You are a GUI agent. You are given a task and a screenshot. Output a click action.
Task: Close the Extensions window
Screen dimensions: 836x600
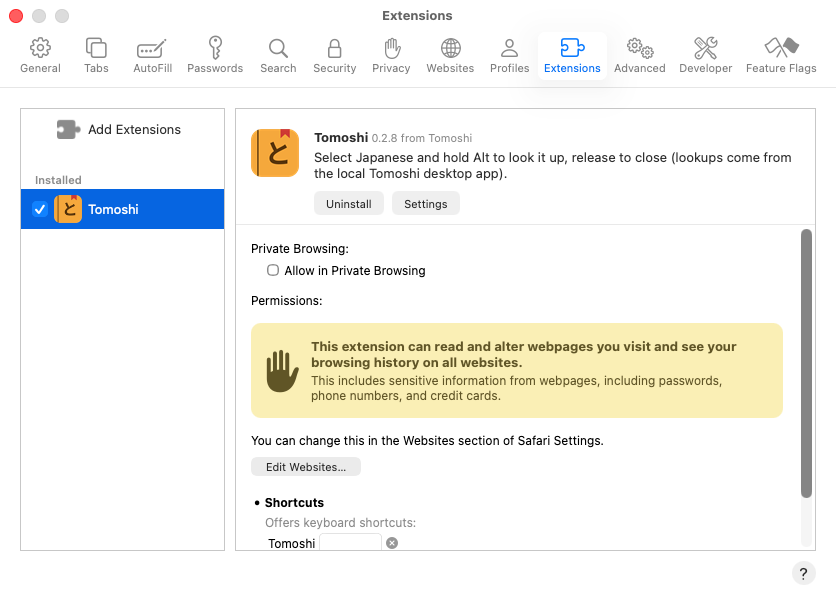click(16, 16)
